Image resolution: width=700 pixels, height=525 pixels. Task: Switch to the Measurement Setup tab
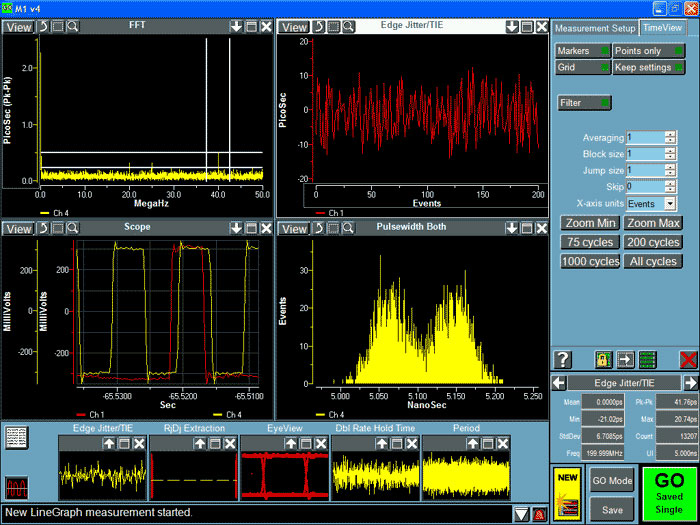595,28
